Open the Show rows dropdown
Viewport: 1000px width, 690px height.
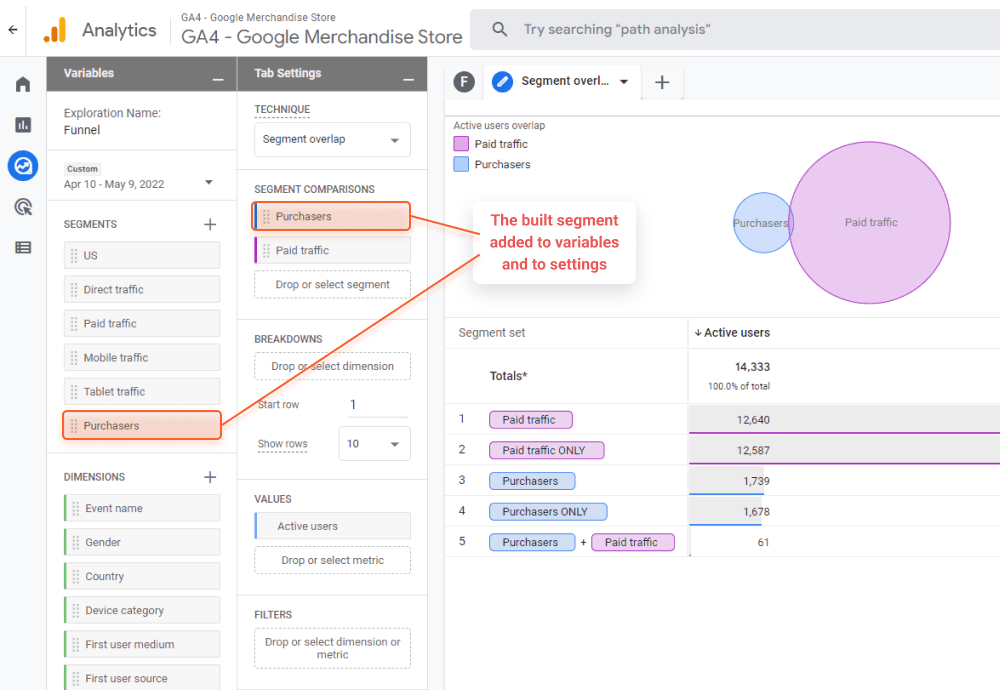coord(374,443)
